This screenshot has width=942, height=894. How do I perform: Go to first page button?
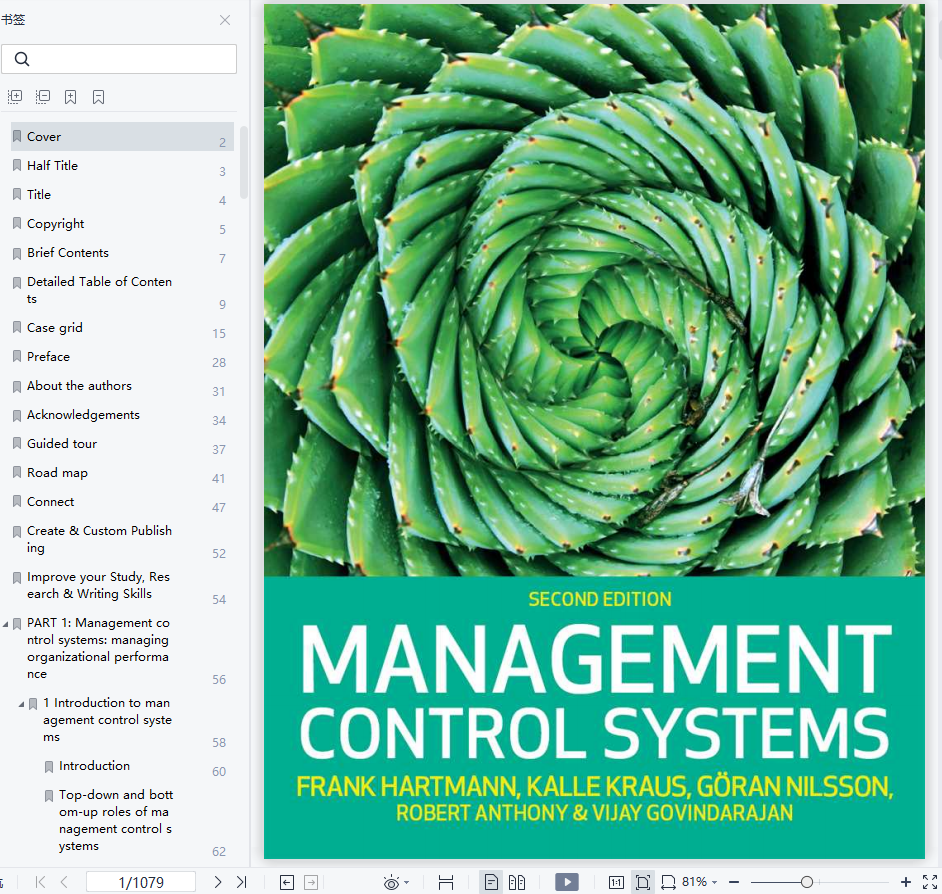[40, 882]
